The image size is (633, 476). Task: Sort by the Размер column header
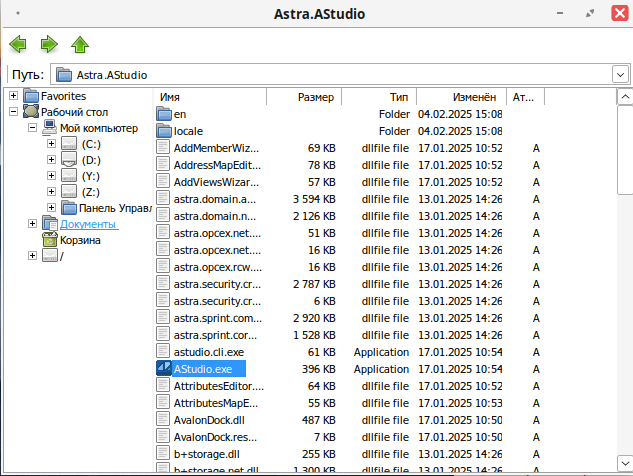pyautogui.click(x=304, y=97)
